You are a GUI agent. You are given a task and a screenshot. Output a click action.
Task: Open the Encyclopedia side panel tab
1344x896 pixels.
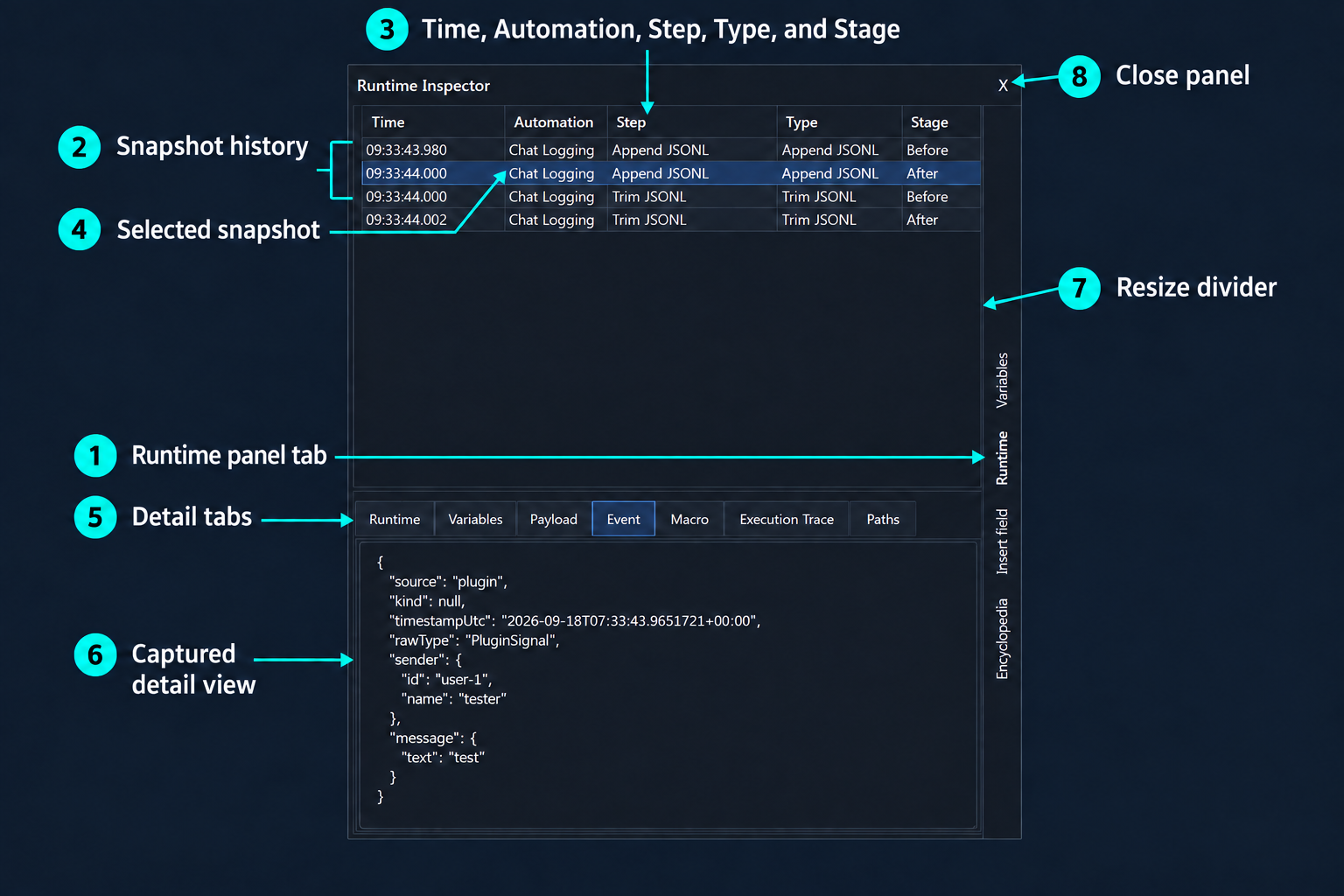click(x=1002, y=639)
